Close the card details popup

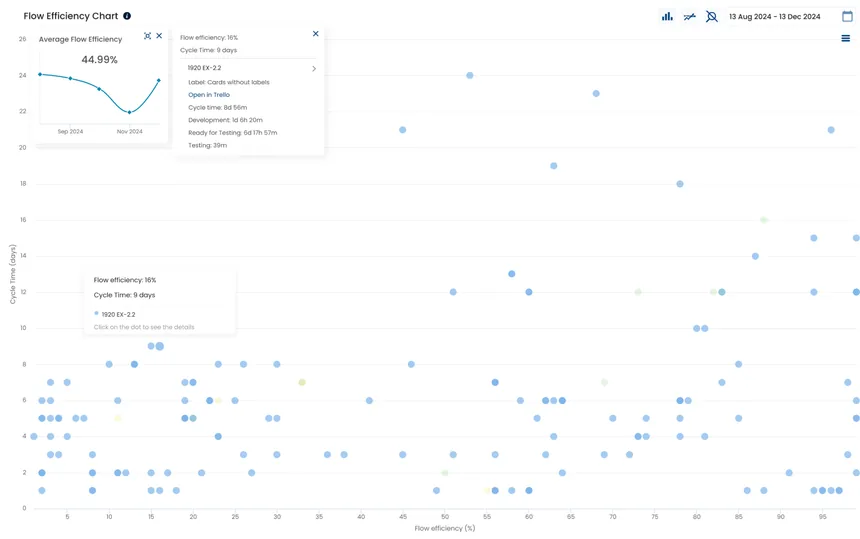(x=315, y=33)
